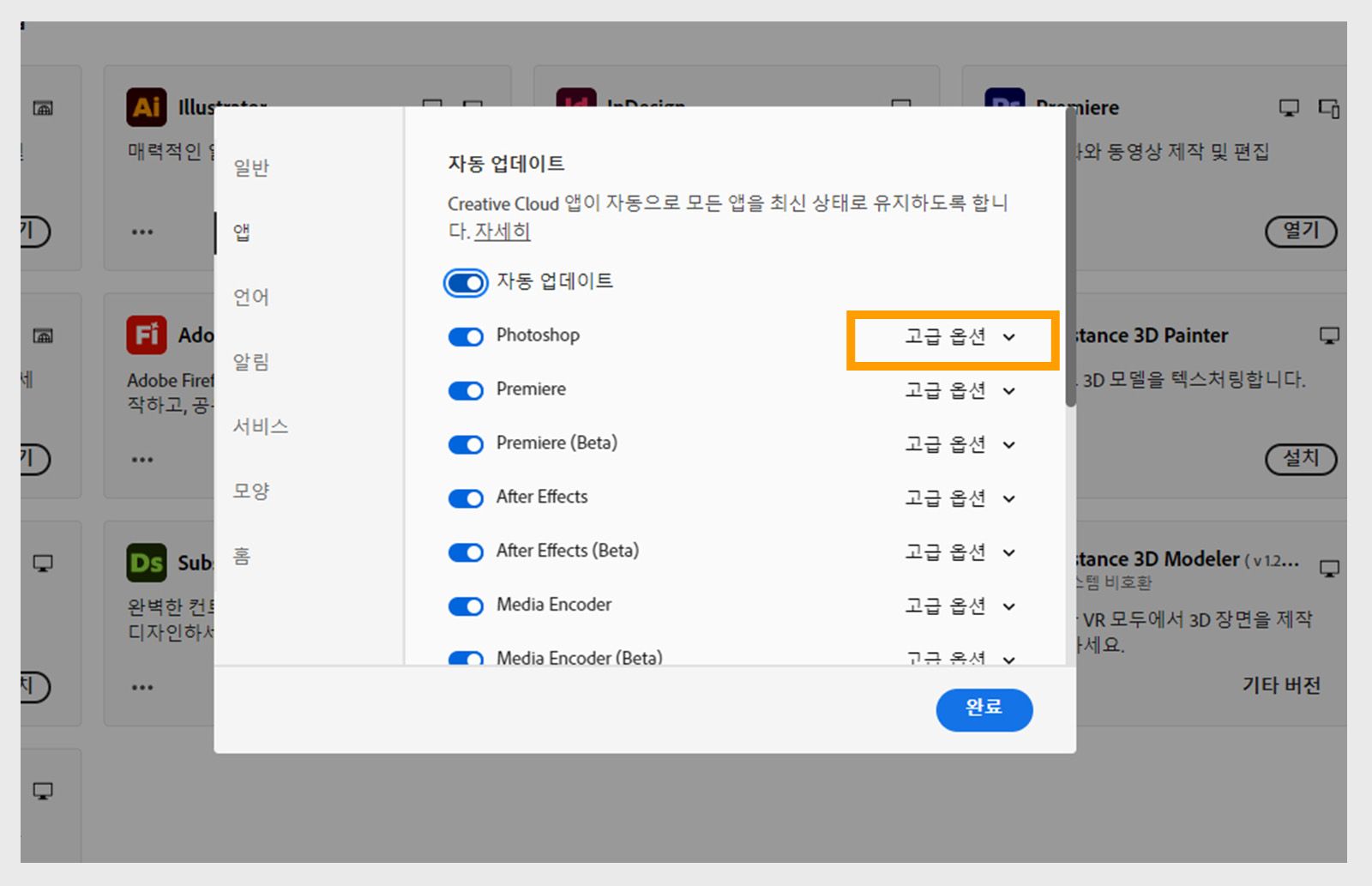1372x886 pixels.
Task: Click 설치 for Substance 3D Painter
Action: (x=1301, y=459)
